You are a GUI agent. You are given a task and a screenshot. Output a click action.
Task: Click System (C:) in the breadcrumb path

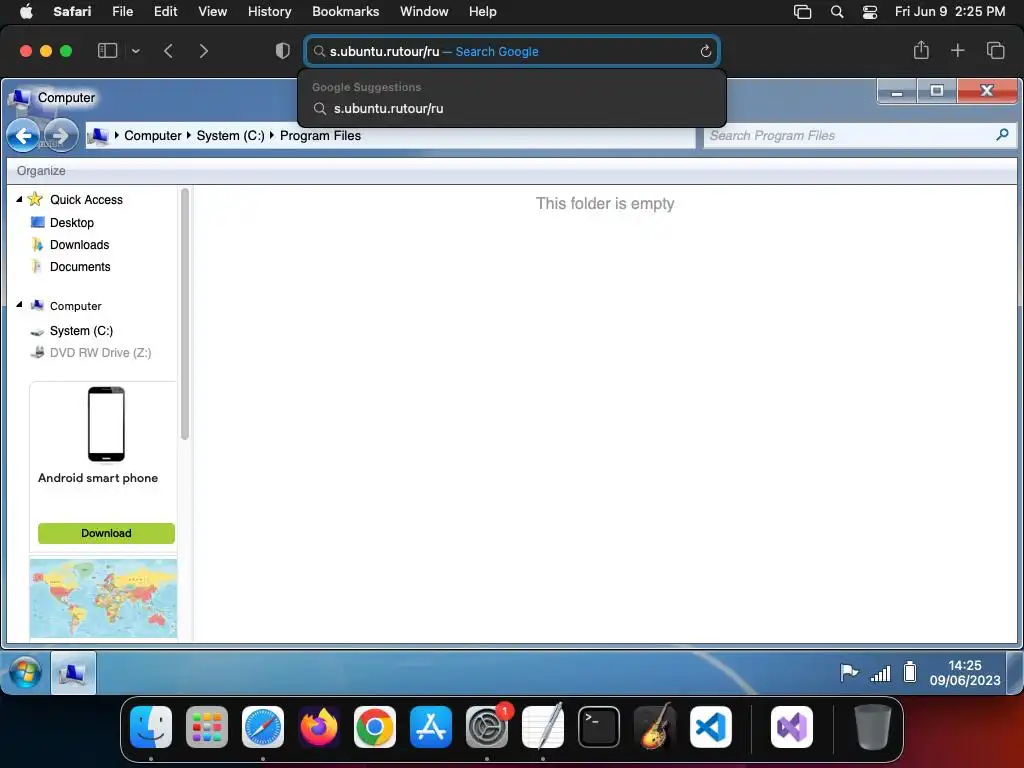tap(231, 136)
